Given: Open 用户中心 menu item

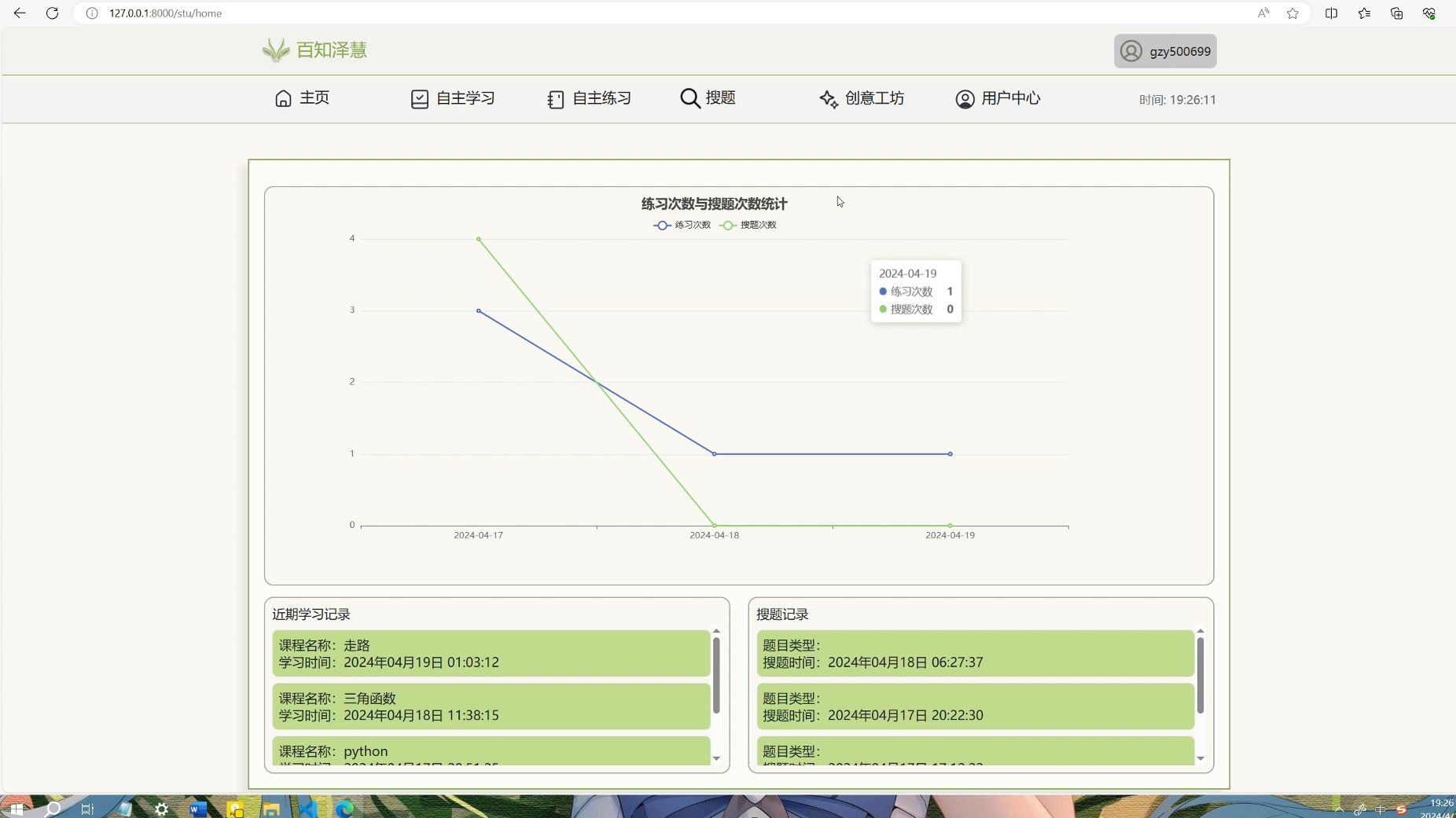Looking at the screenshot, I should tap(998, 99).
